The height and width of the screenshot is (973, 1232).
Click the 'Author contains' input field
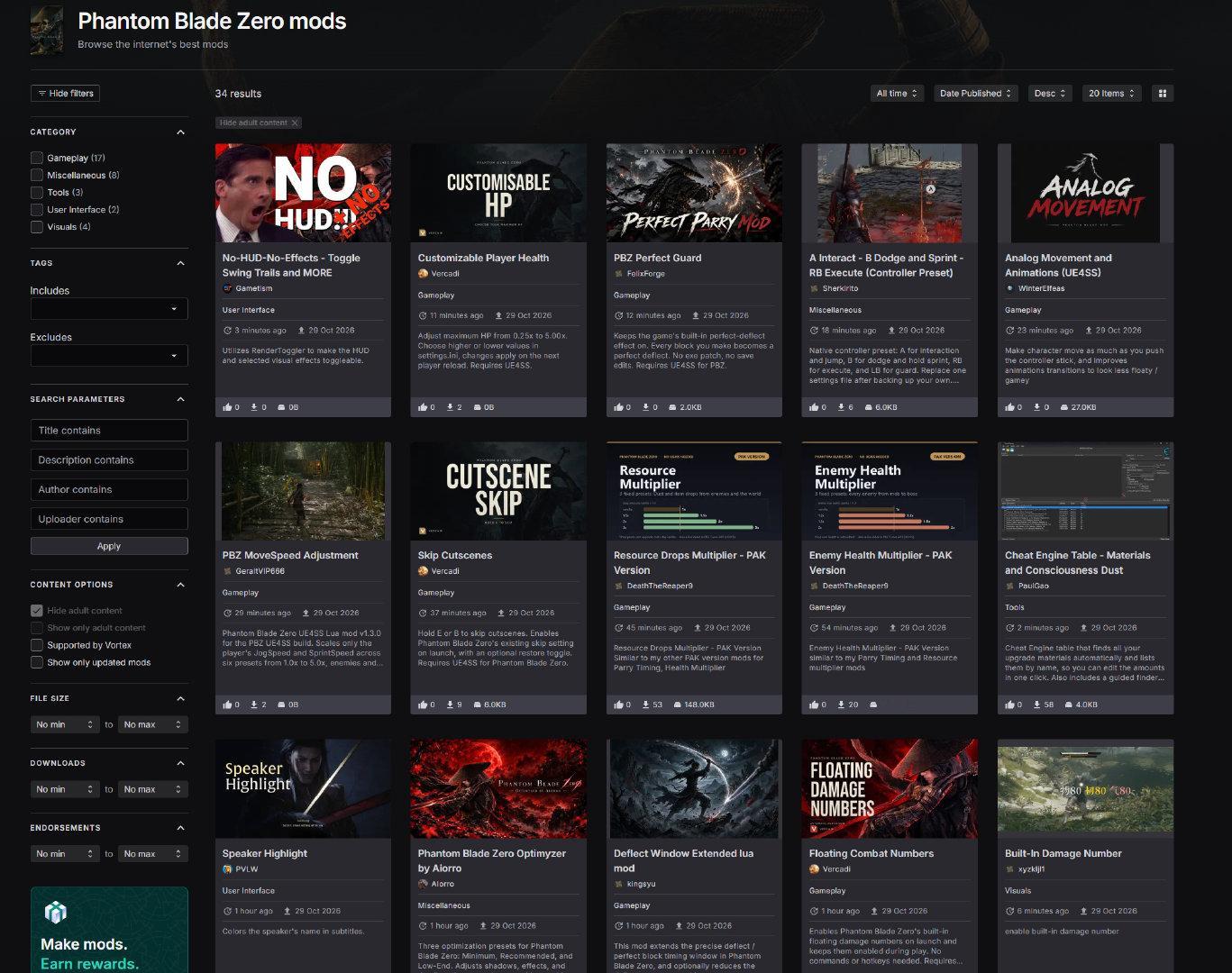click(x=109, y=489)
